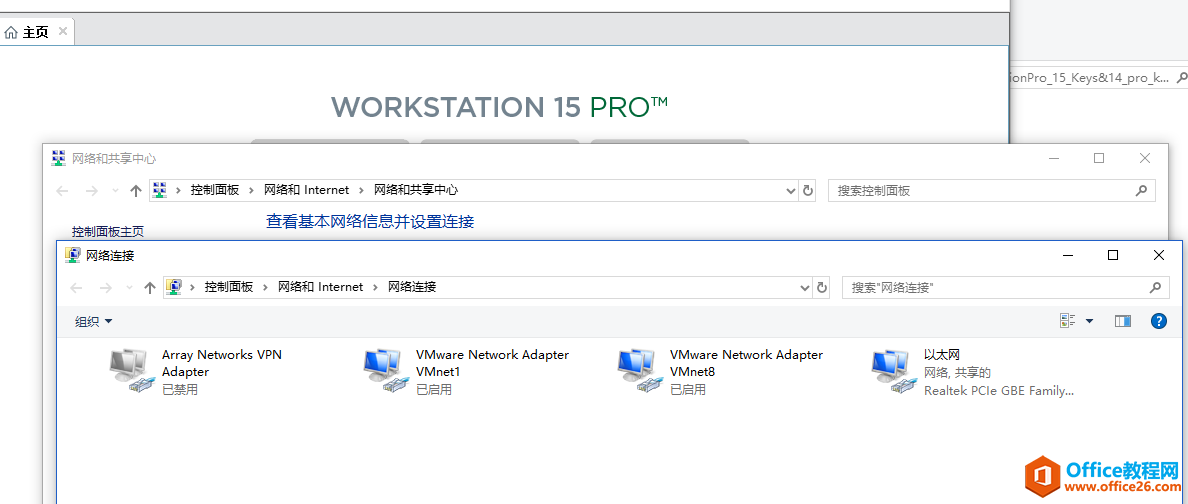Click breadcrumb arrow after 控制面板 in 网络连接 window
Viewport: 1188px width, 504px height.
(266, 287)
